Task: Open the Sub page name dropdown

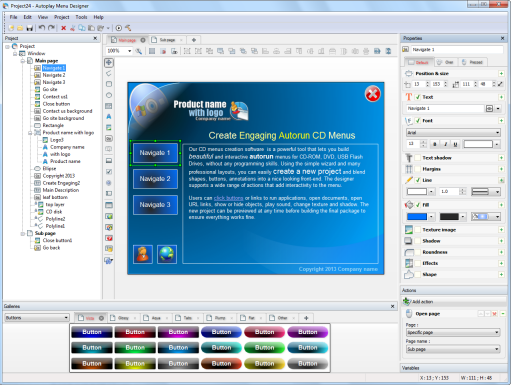Action: (x=453, y=349)
